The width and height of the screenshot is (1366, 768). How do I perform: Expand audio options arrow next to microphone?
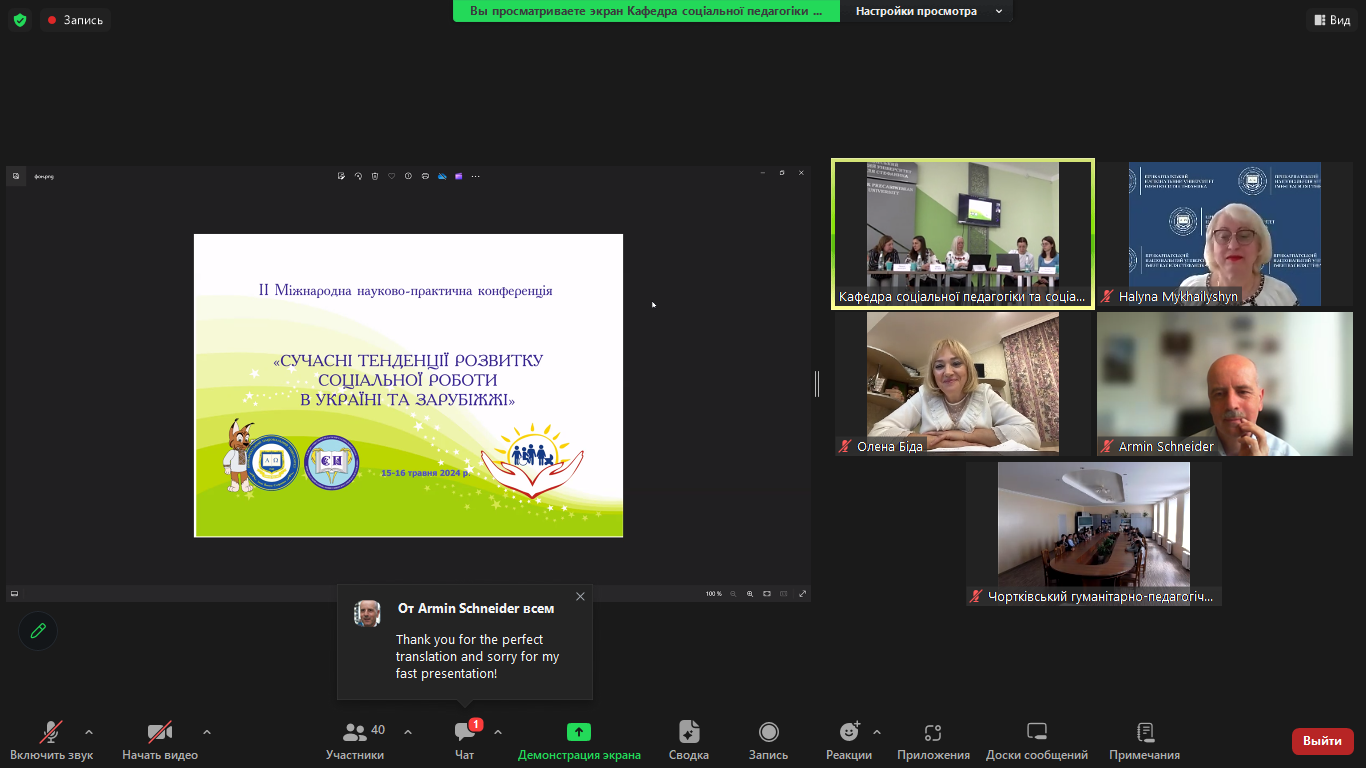pos(89,732)
